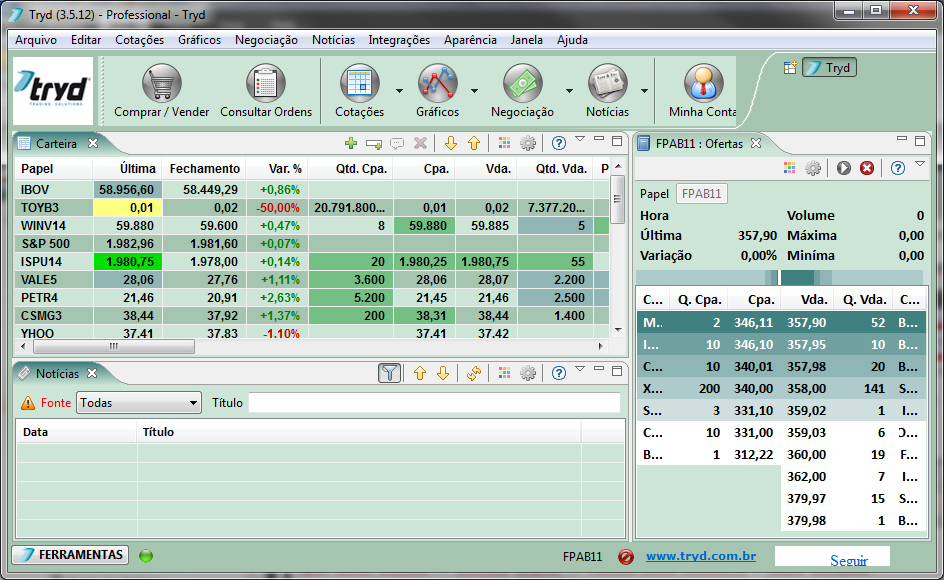944x580 pixels.
Task: Maximize the Carteira panel
Action: click(617, 140)
